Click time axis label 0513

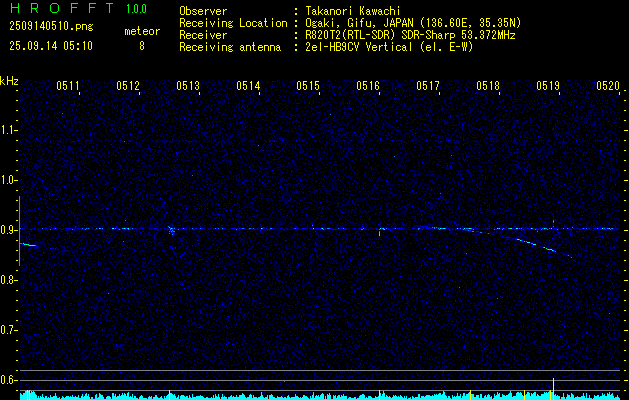[188, 85]
